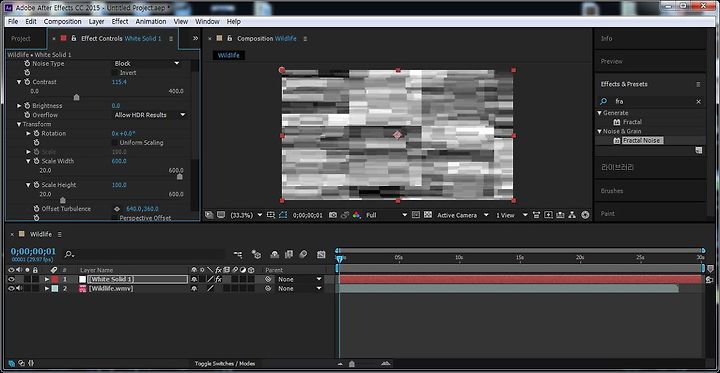Collapse the Transform group

tap(19, 124)
